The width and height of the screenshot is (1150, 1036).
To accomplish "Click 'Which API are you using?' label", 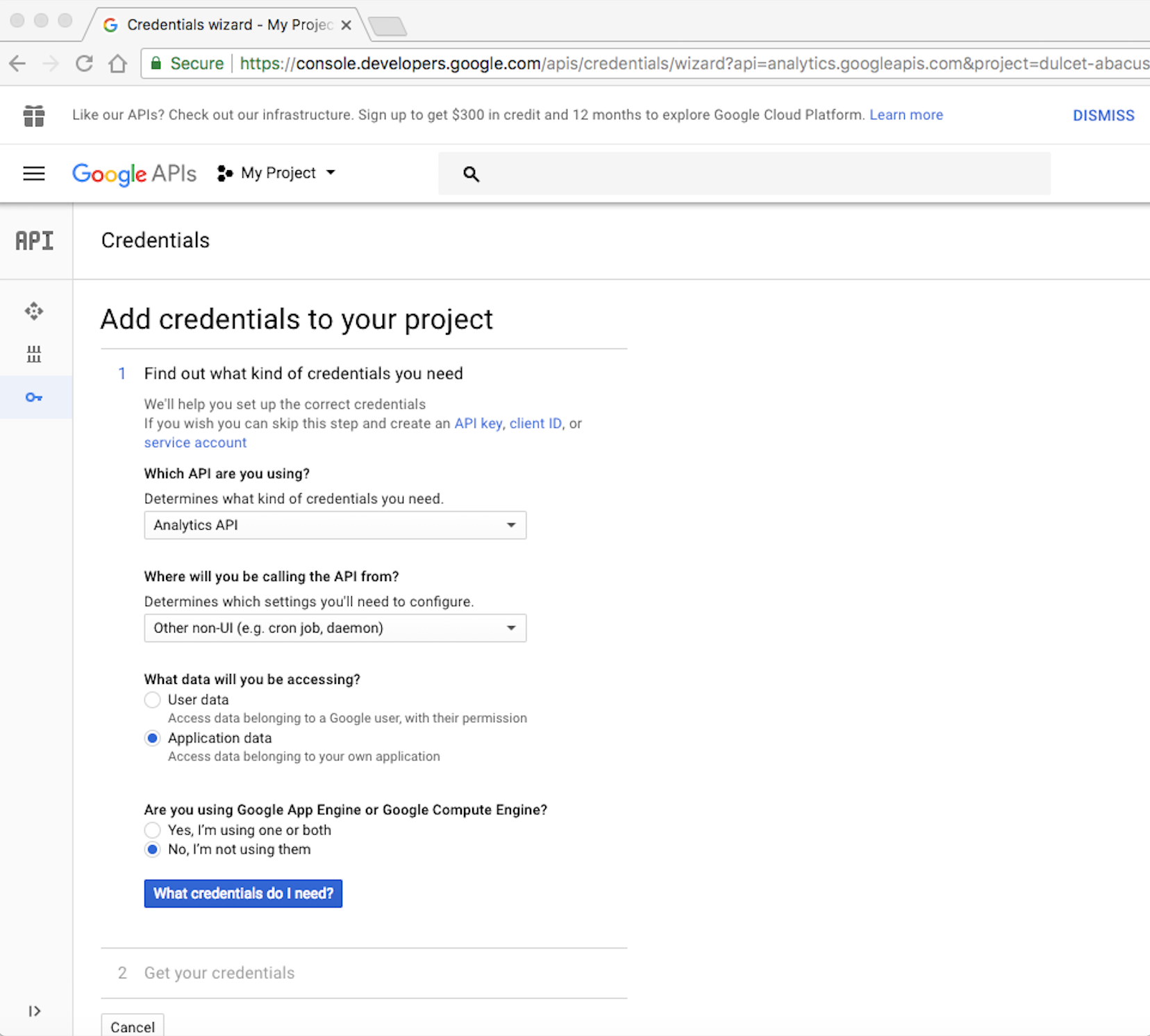I will click(x=227, y=474).
